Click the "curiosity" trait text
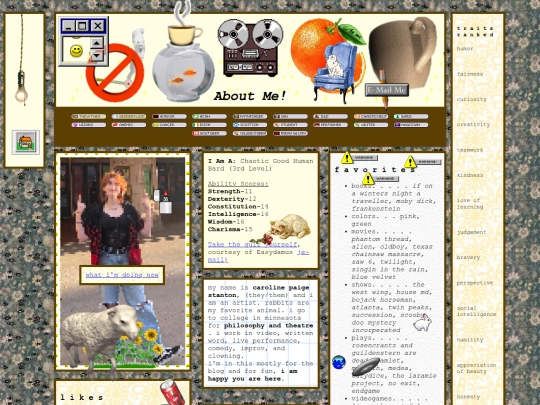540x405 pixels. [471, 99]
